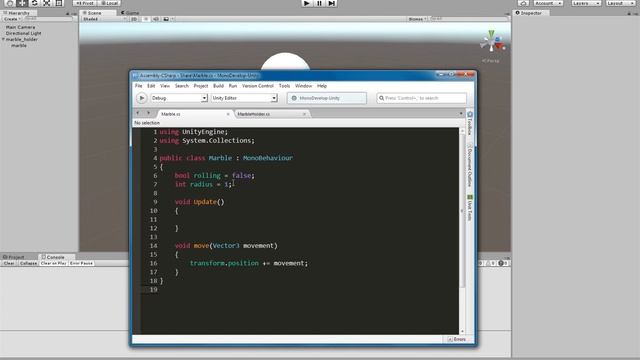Select the Rect tool in Unity toolbar

pyautogui.click(x=59, y=3)
